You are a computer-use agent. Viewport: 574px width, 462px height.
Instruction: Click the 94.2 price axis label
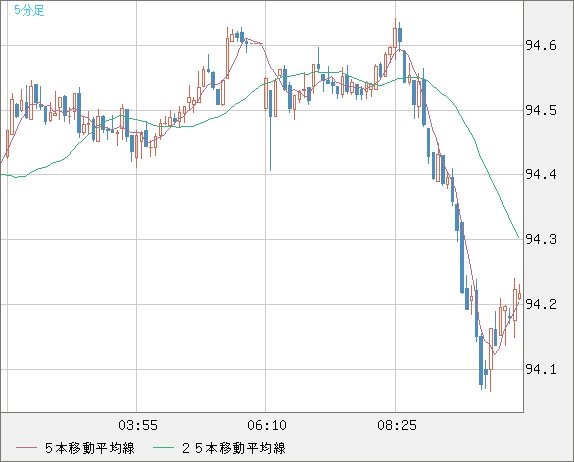tap(541, 304)
